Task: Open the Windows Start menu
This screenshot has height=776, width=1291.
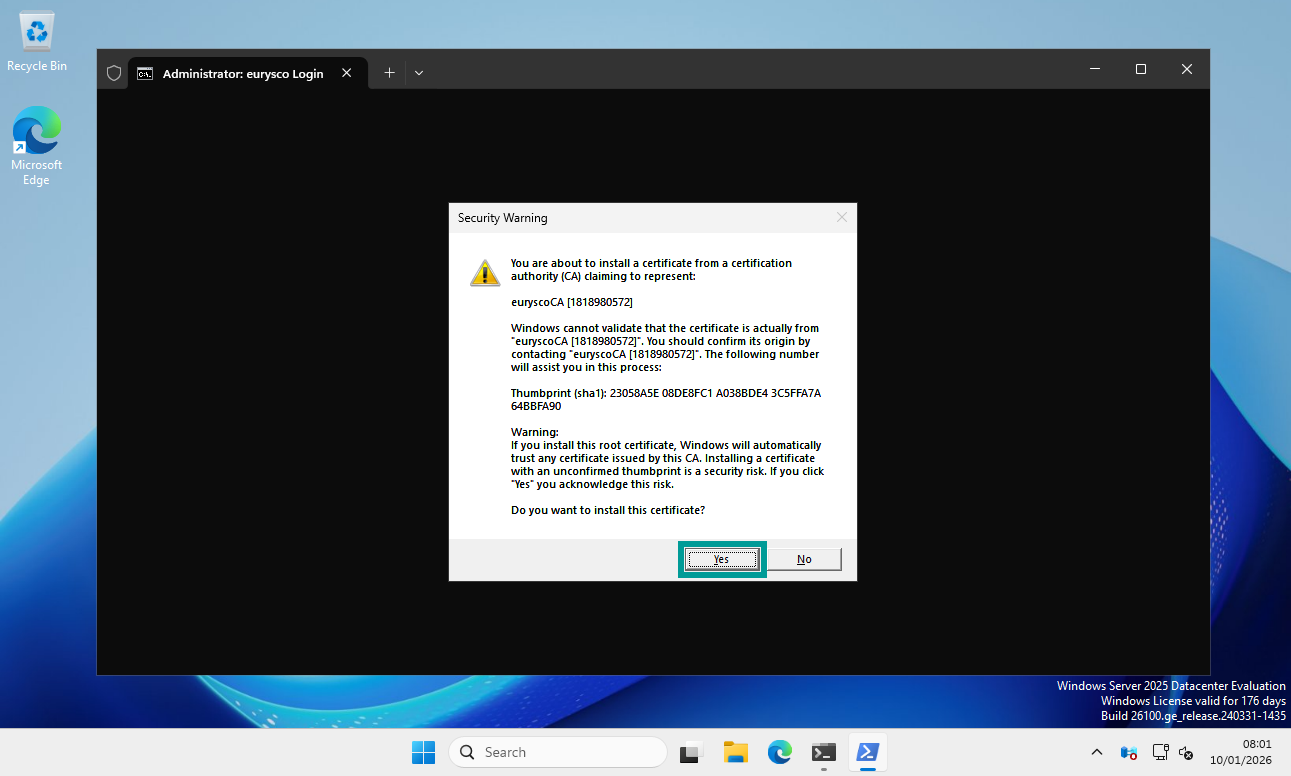Action: (x=424, y=752)
